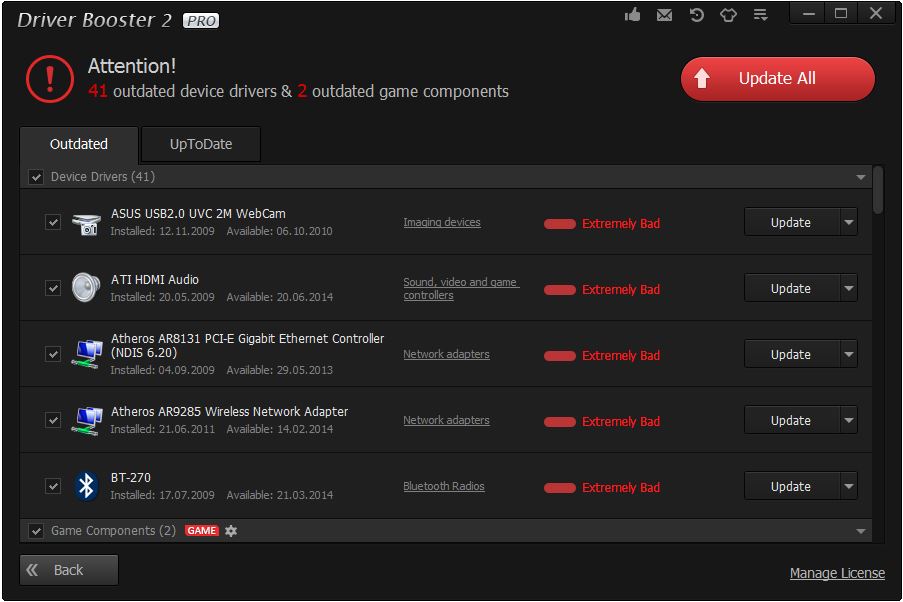Click Extremely Bad status of ASUS WebCam
Viewport: 903px width, 602px height.
[x=620, y=224]
